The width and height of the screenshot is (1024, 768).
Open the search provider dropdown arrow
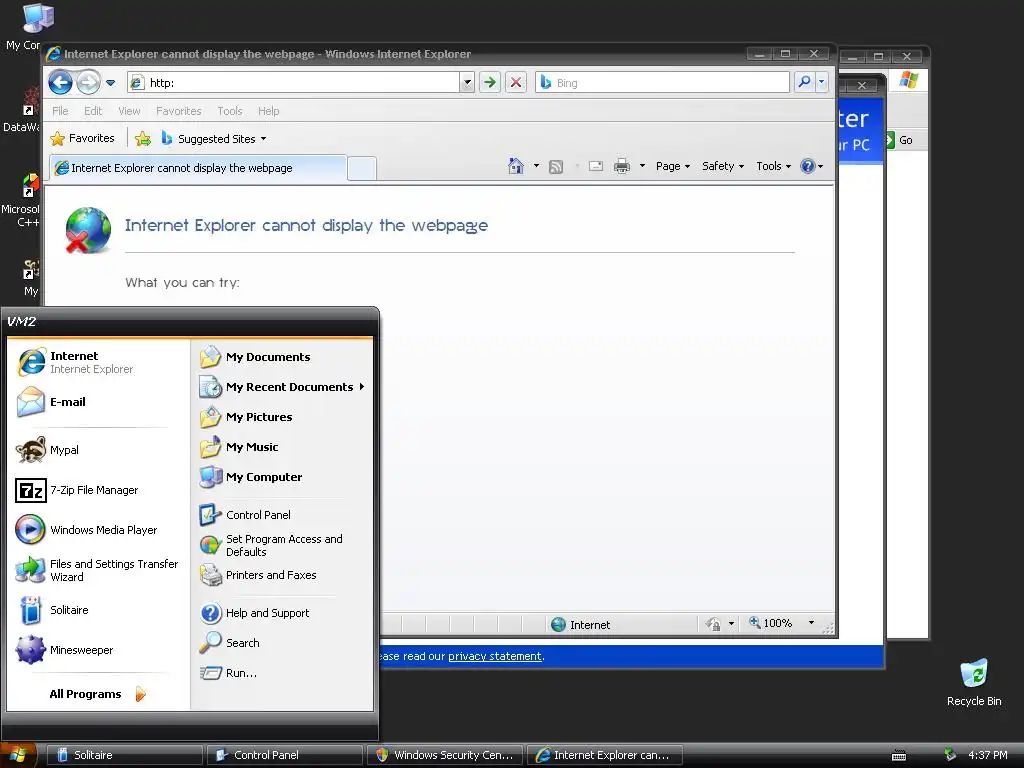point(822,82)
